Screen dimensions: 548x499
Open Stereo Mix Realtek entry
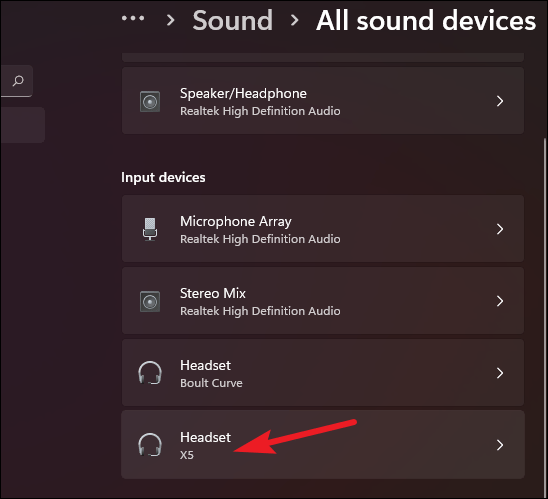323,301
